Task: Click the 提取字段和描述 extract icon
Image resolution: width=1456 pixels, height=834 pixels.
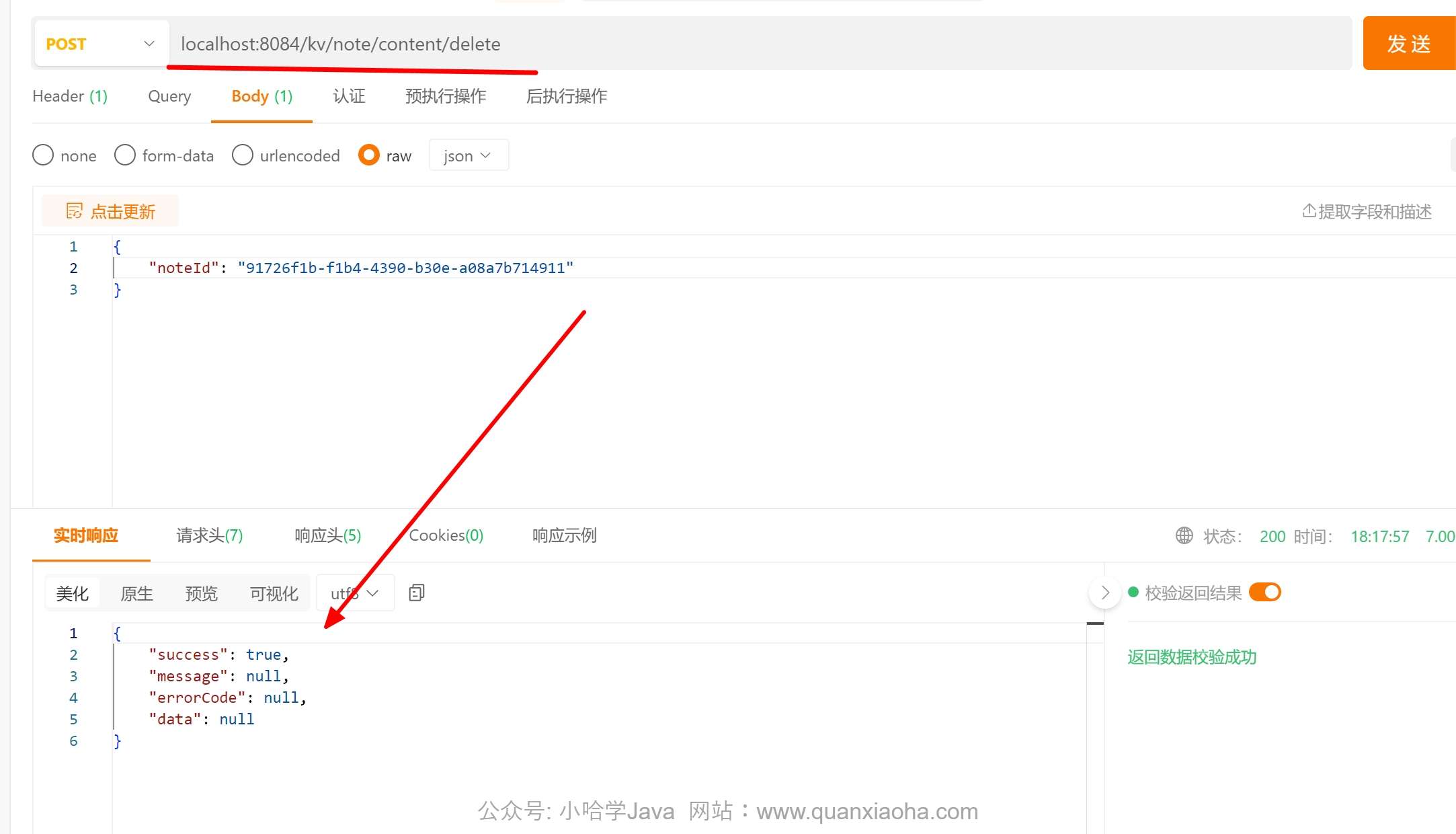Action: click(x=1309, y=211)
